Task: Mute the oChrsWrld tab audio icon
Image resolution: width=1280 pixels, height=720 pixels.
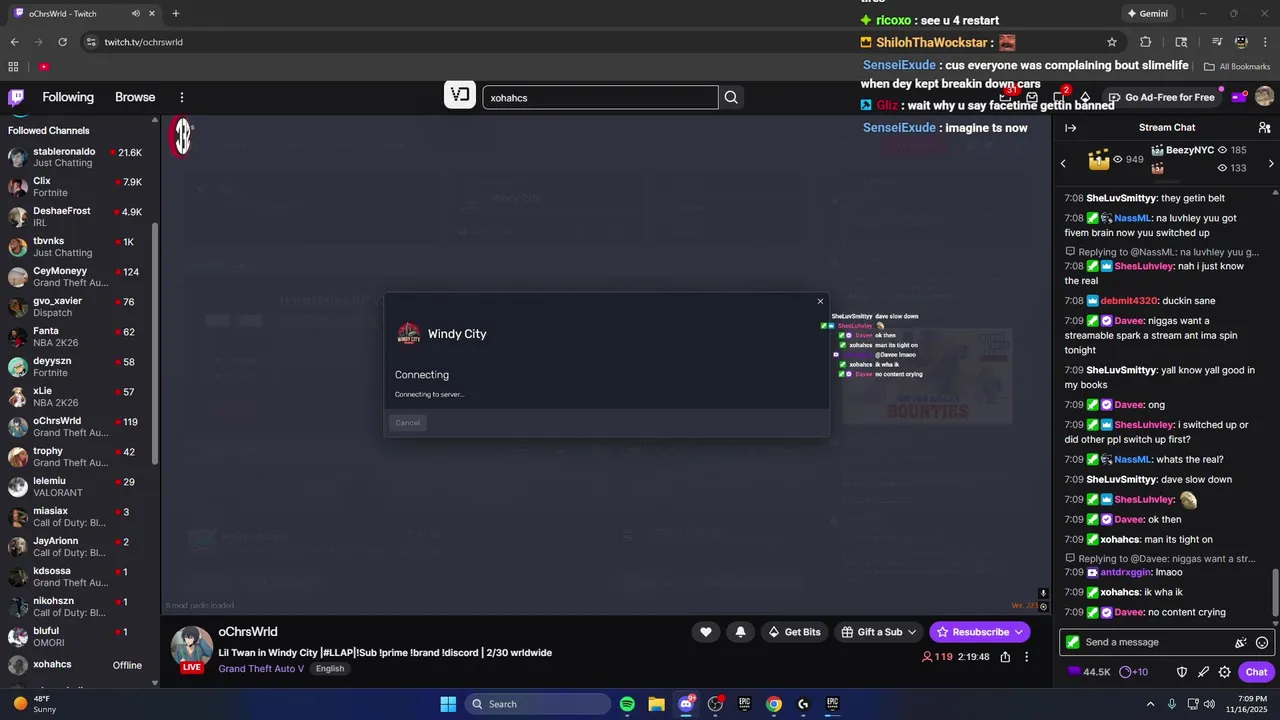Action: tap(136, 13)
